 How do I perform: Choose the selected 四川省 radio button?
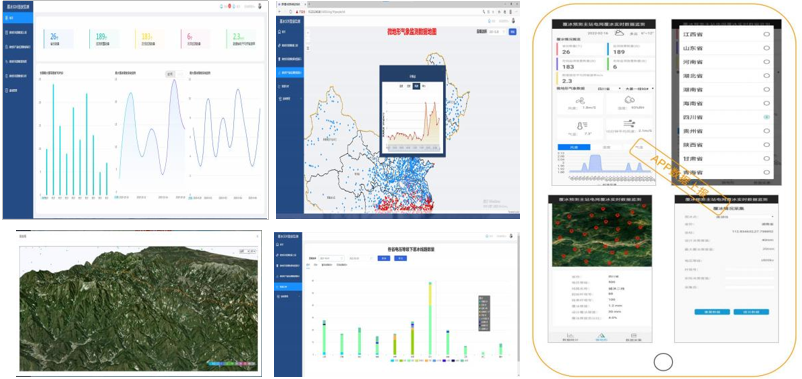(x=766, y=117)
